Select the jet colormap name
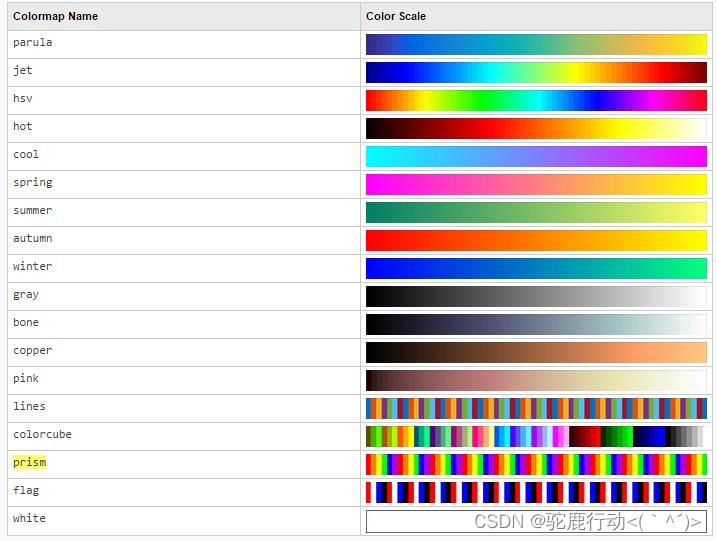The width and height of the screenshot is (716, 541). (x=22, y=71)
